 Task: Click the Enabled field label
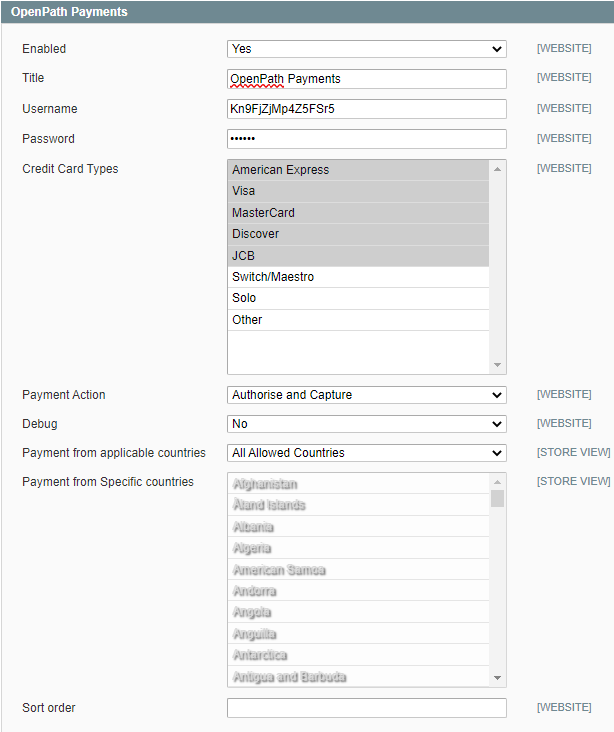[x=44, y=49]
